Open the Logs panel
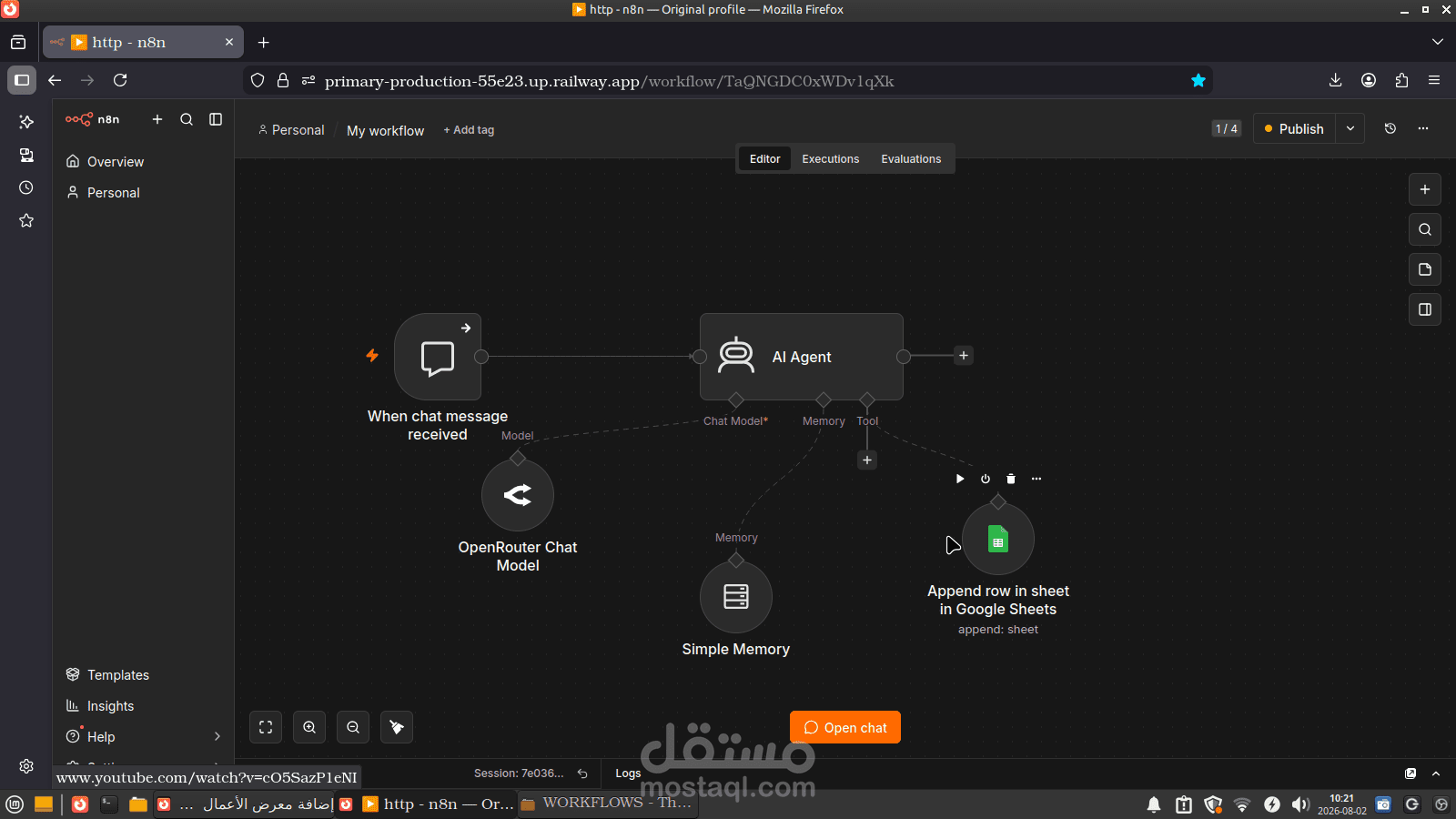 pyautogui.click(x=628, y=773)
